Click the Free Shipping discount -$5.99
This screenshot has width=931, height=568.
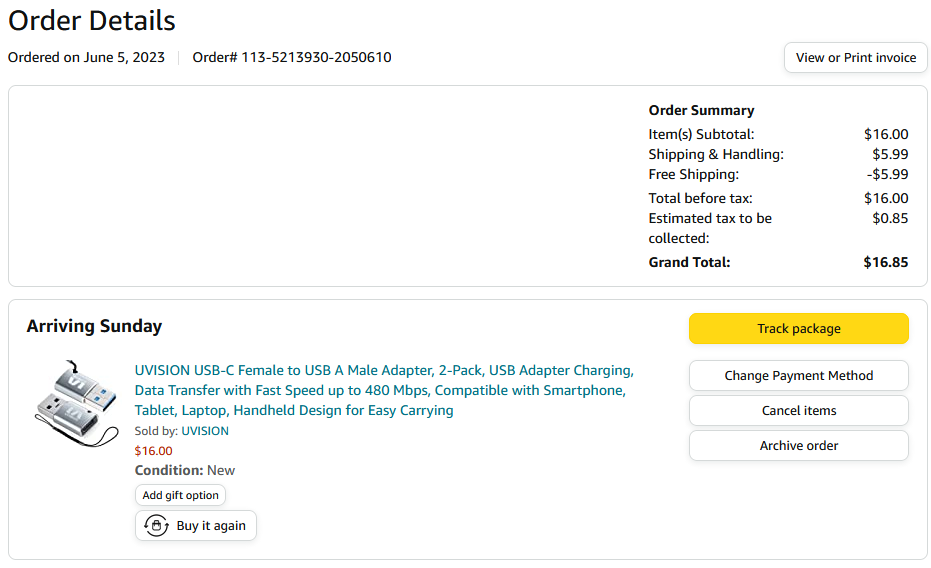[x=887, y=175]
